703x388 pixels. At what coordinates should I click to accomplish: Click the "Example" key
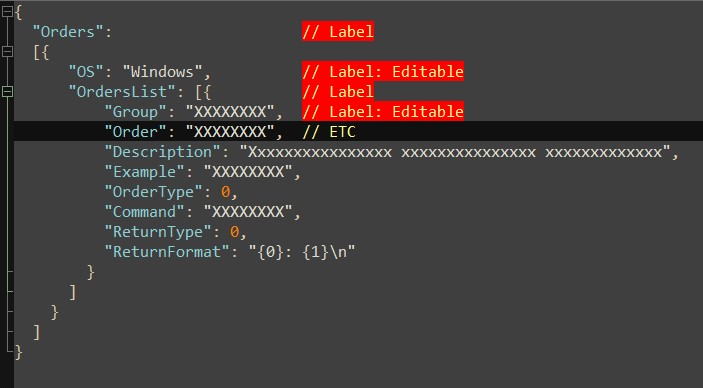[144, 172]
